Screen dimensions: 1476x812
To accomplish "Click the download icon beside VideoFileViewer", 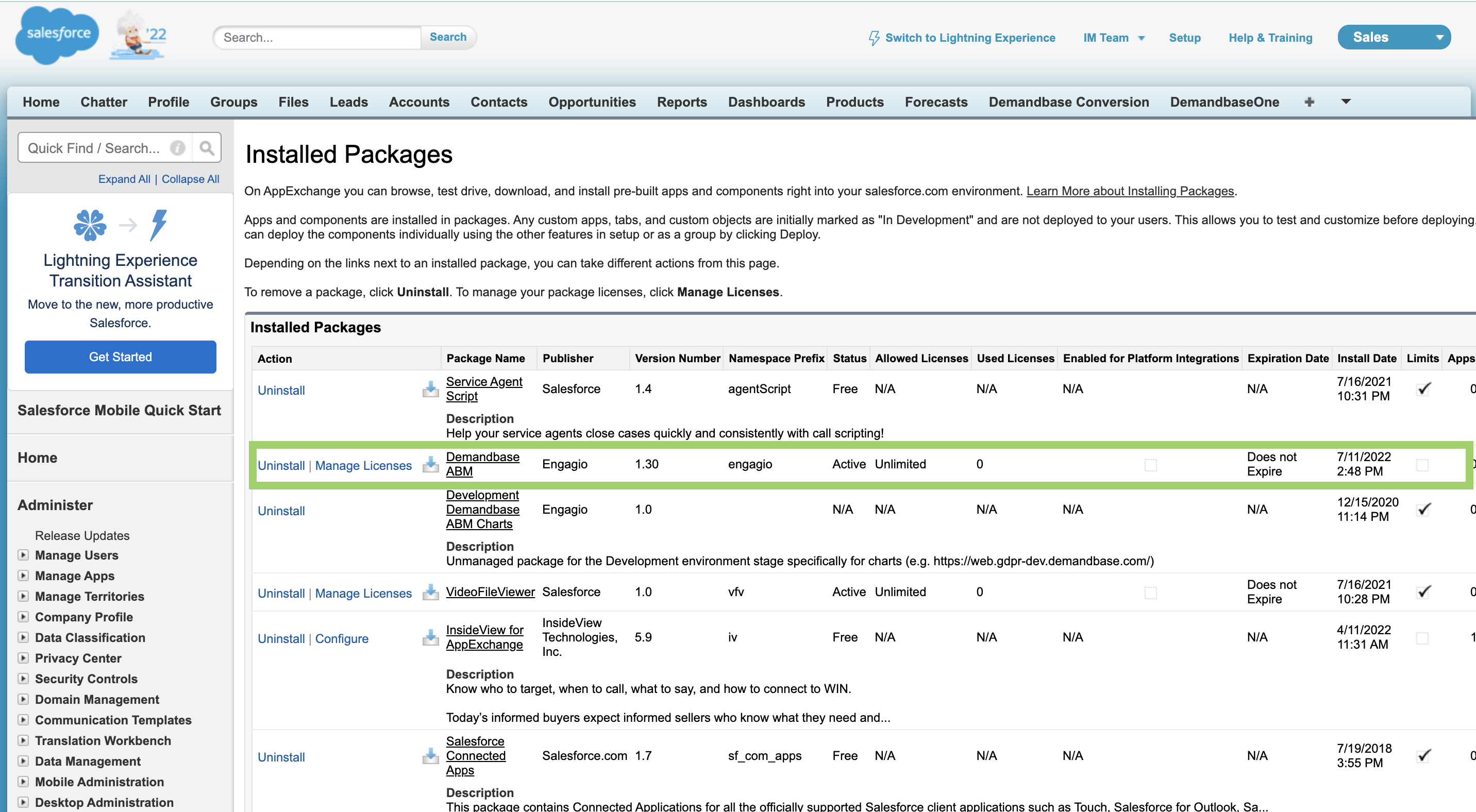I will 430,592.
